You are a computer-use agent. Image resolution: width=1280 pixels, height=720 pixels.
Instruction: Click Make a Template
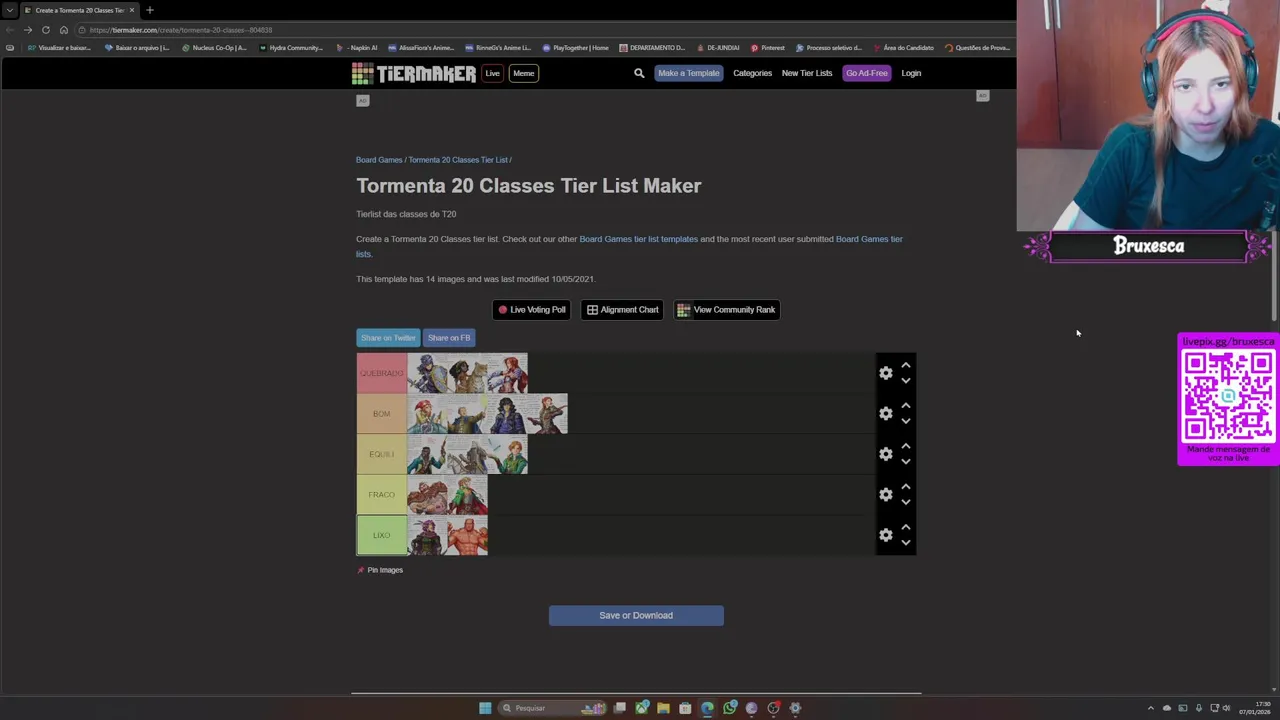coord(688,73)
